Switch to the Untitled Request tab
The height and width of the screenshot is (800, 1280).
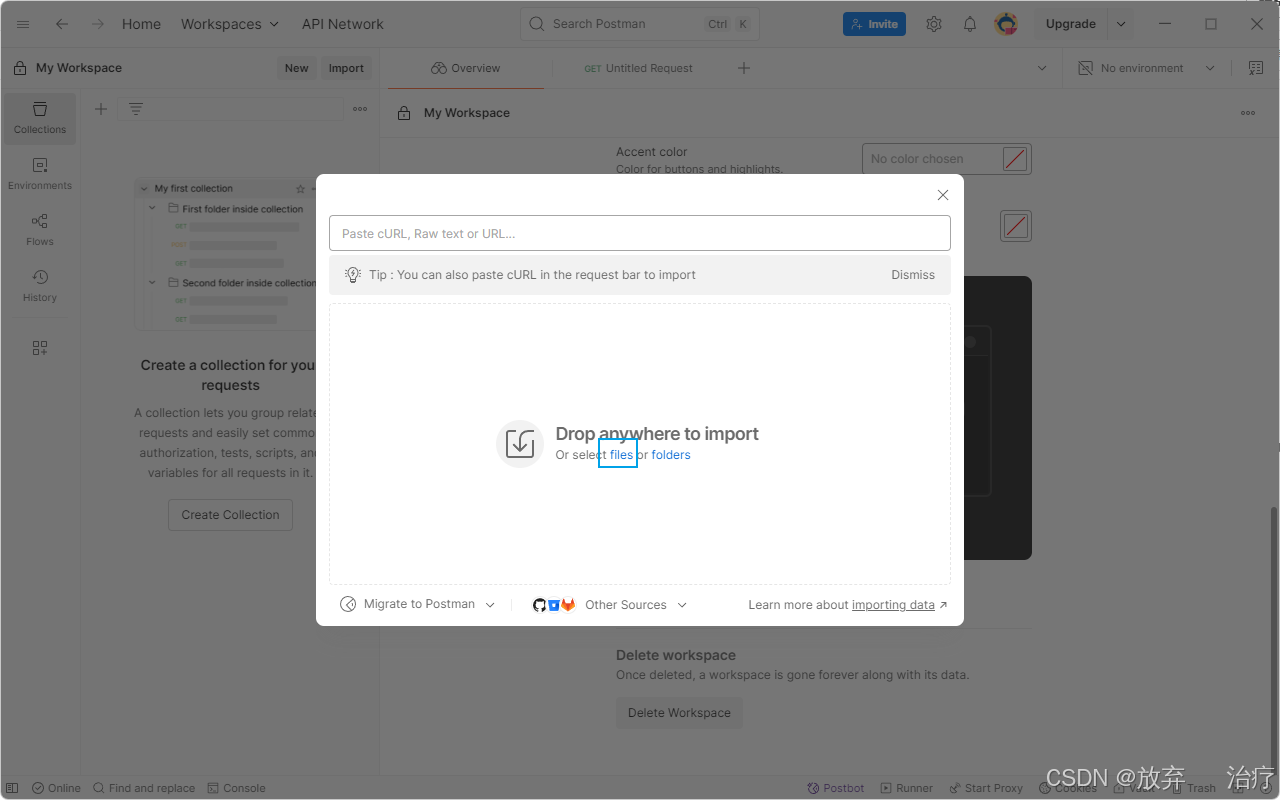(x=639, y=68)
